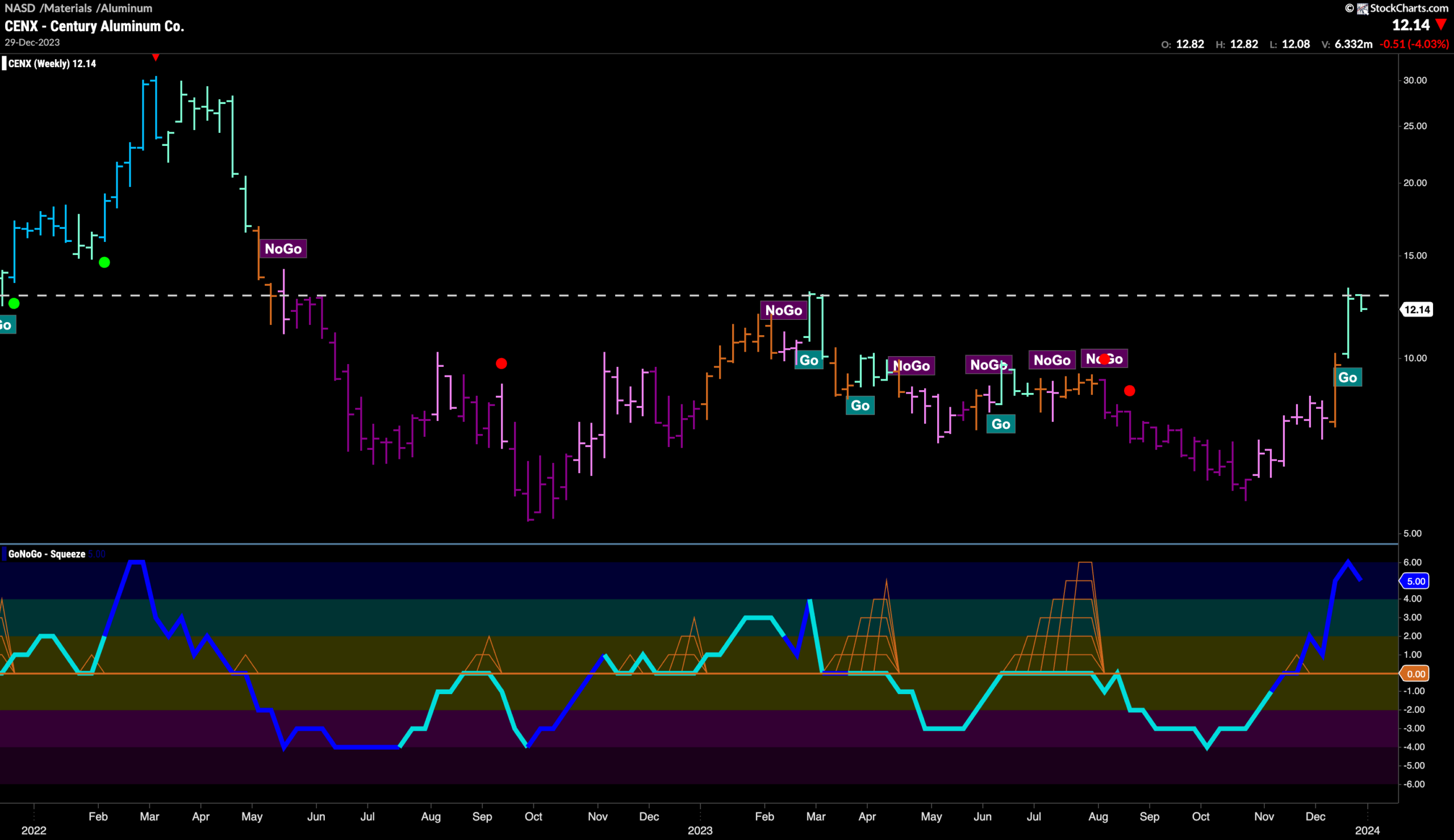The height and width of the screenshot is (840, 1454).
Task: Click the NASD /Materials /Aluminum breadcrumb text
Action: 78,8
